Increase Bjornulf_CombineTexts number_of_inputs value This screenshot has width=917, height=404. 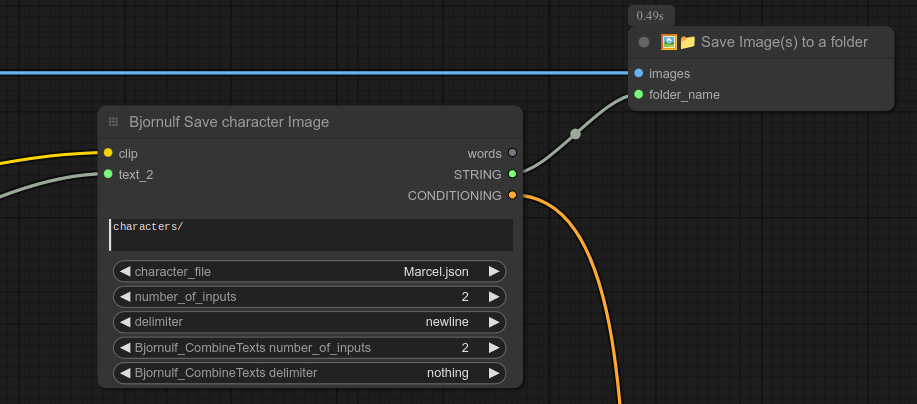coord(493,347)
